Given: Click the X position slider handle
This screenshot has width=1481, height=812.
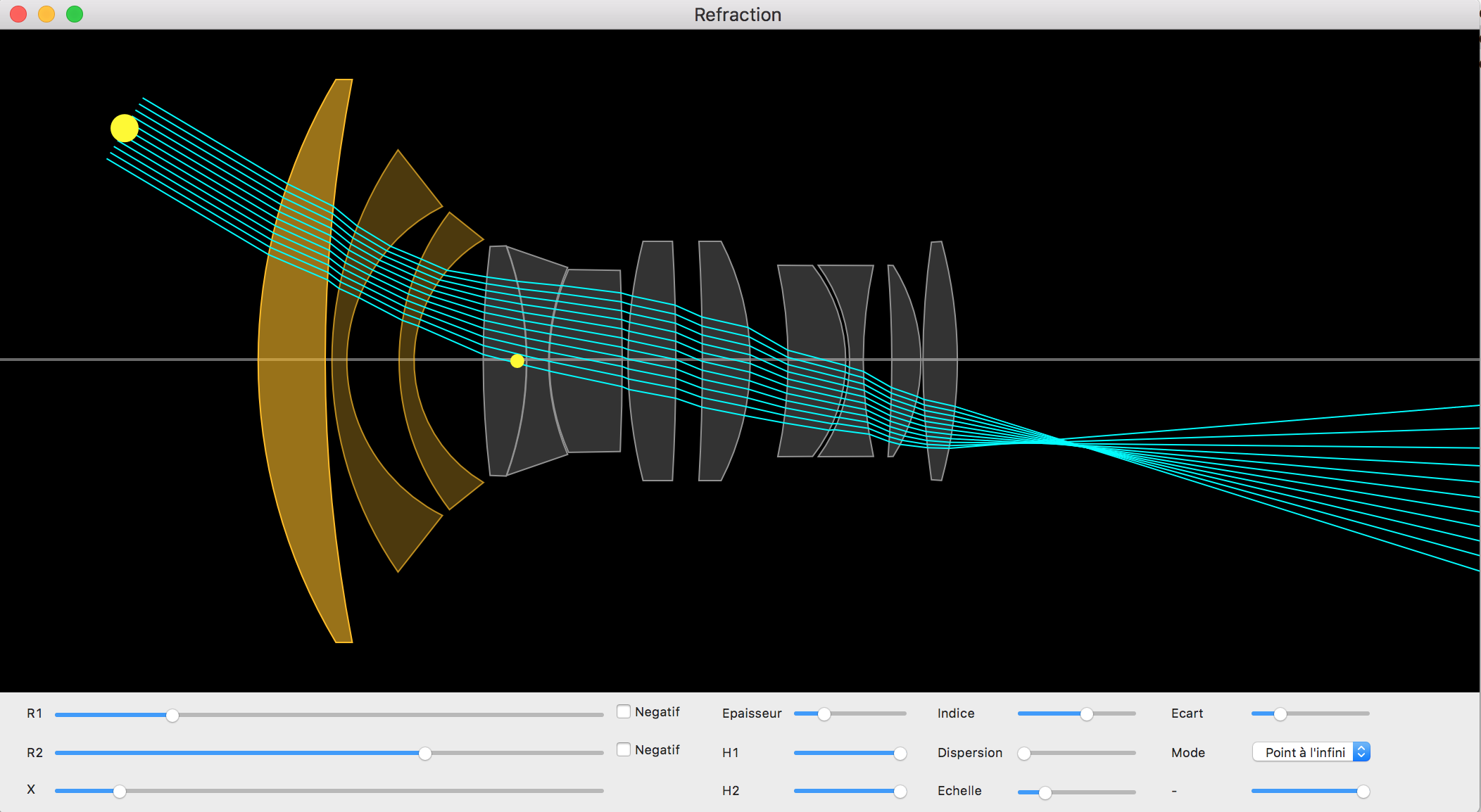Looking at the screenshot, I should click(x=120, y=792).
